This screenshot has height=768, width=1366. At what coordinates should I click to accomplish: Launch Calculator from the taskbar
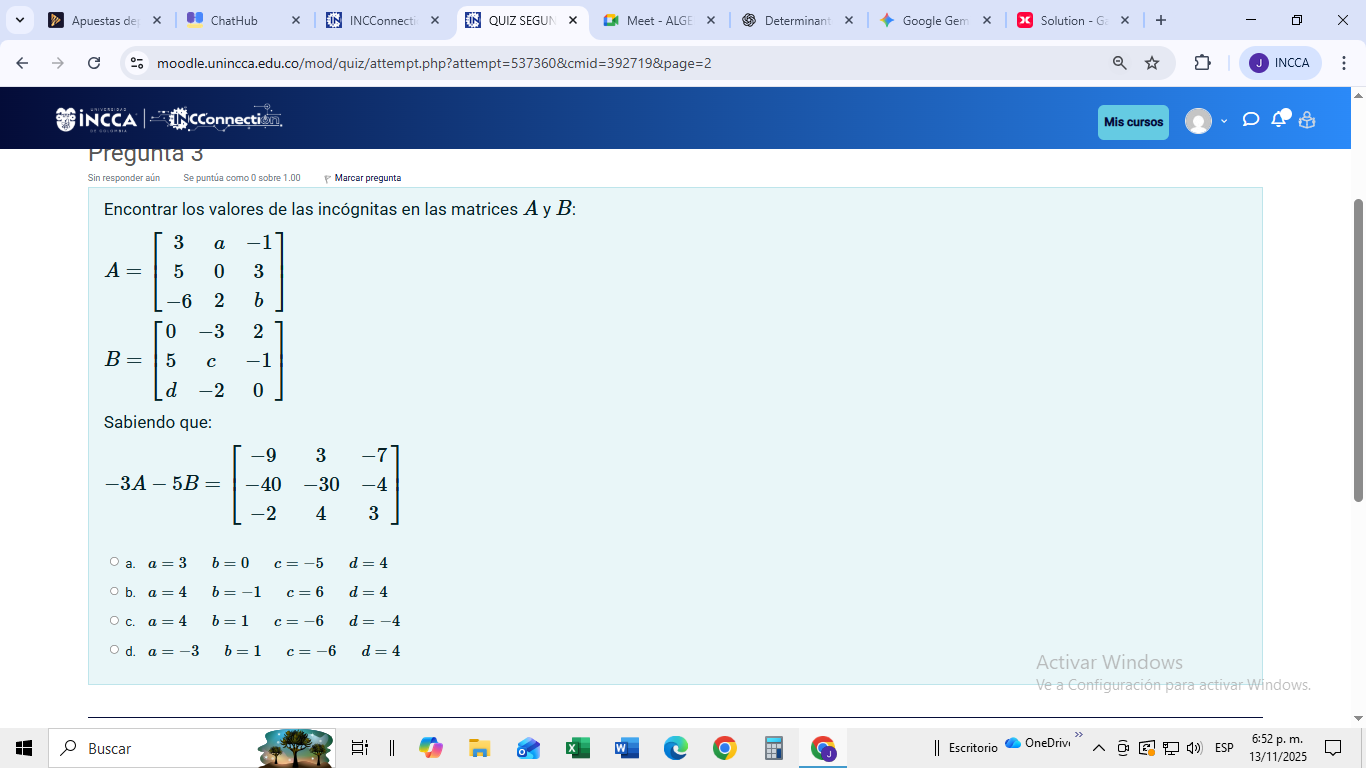tap(773, 748)
